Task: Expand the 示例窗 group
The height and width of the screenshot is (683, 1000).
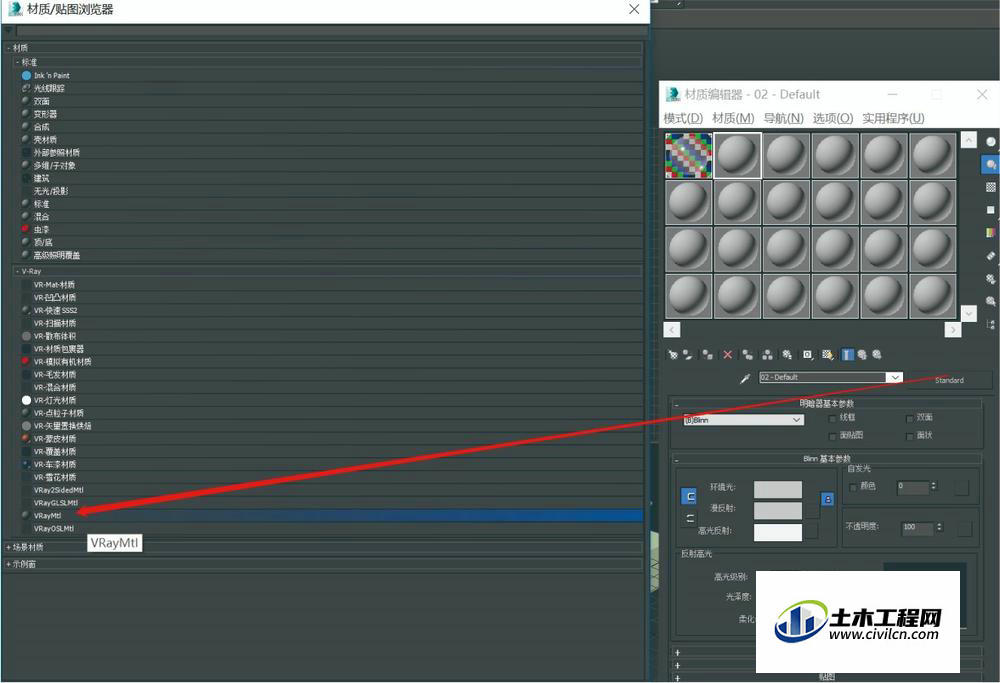Action: (8, 564)
